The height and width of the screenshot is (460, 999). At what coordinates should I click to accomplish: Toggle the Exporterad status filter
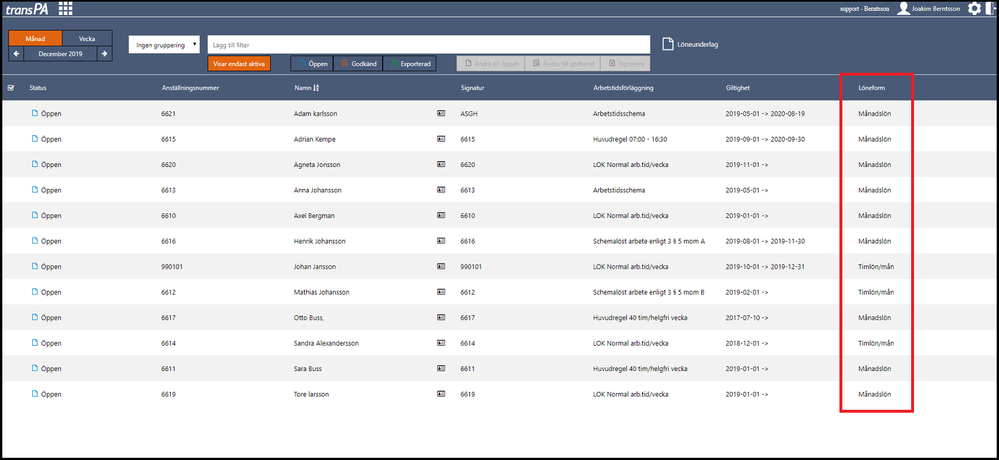[x=410, y=64]
